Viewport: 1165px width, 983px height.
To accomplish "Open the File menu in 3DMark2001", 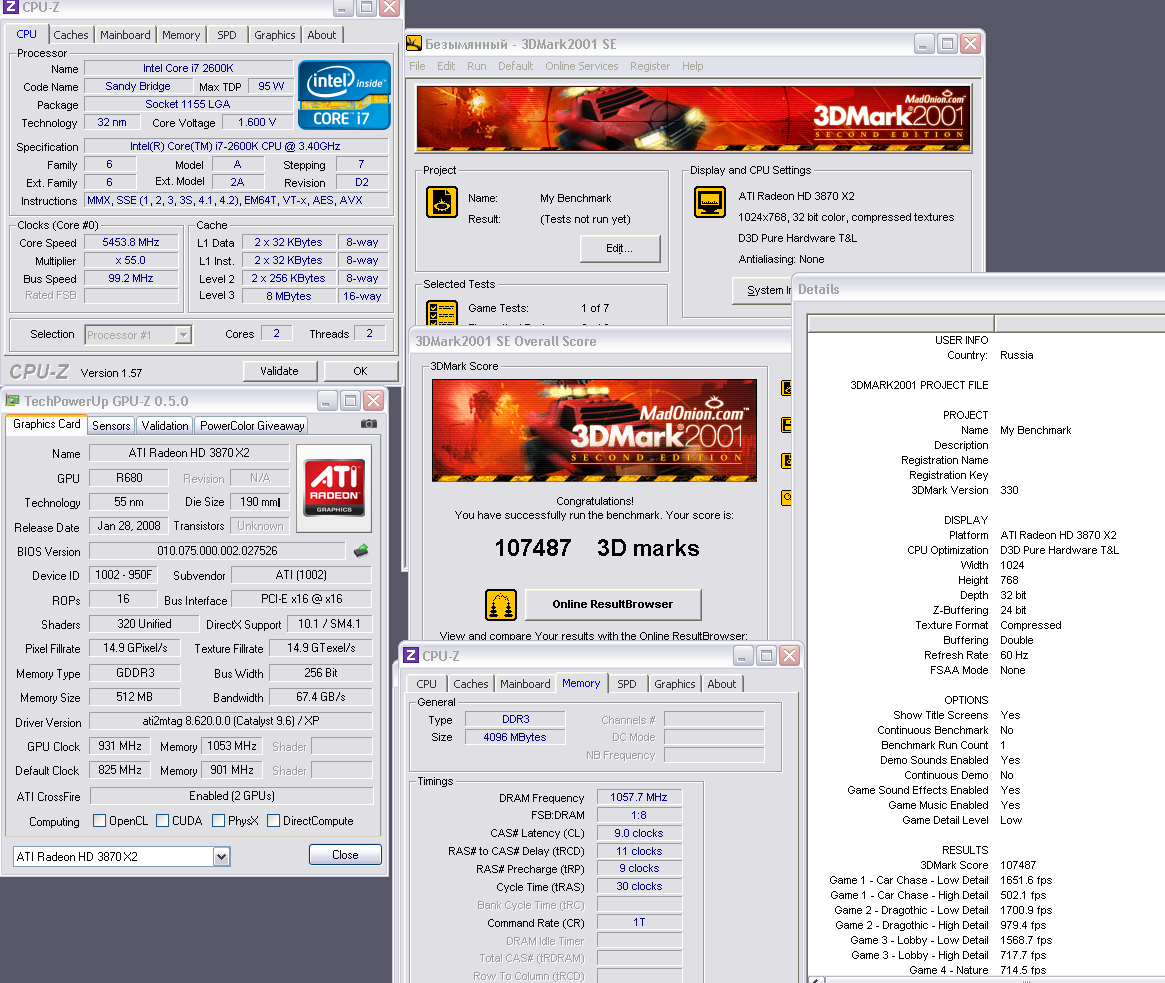I will 418,66.
